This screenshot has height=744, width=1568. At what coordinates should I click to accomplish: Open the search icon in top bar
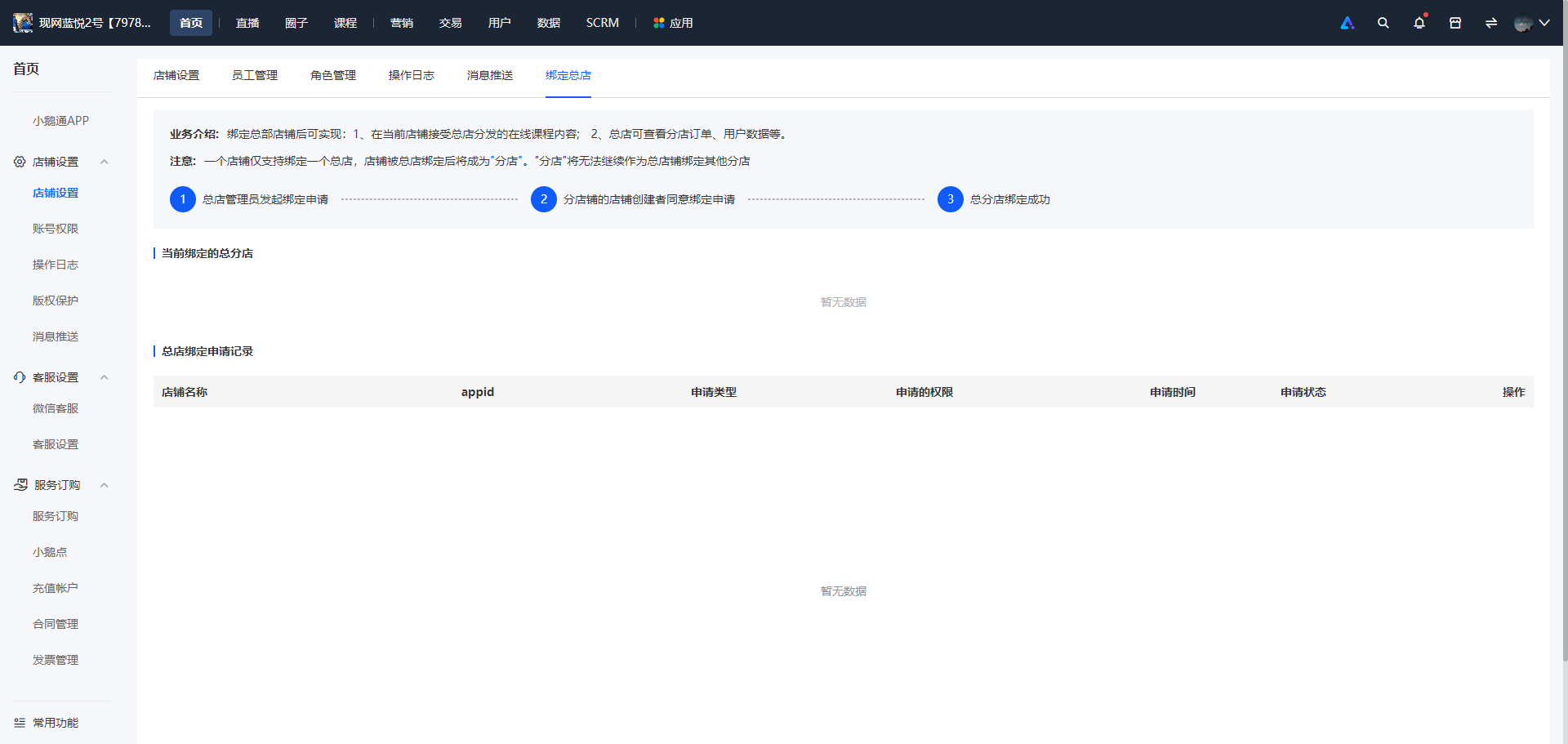coord(1383,23)
